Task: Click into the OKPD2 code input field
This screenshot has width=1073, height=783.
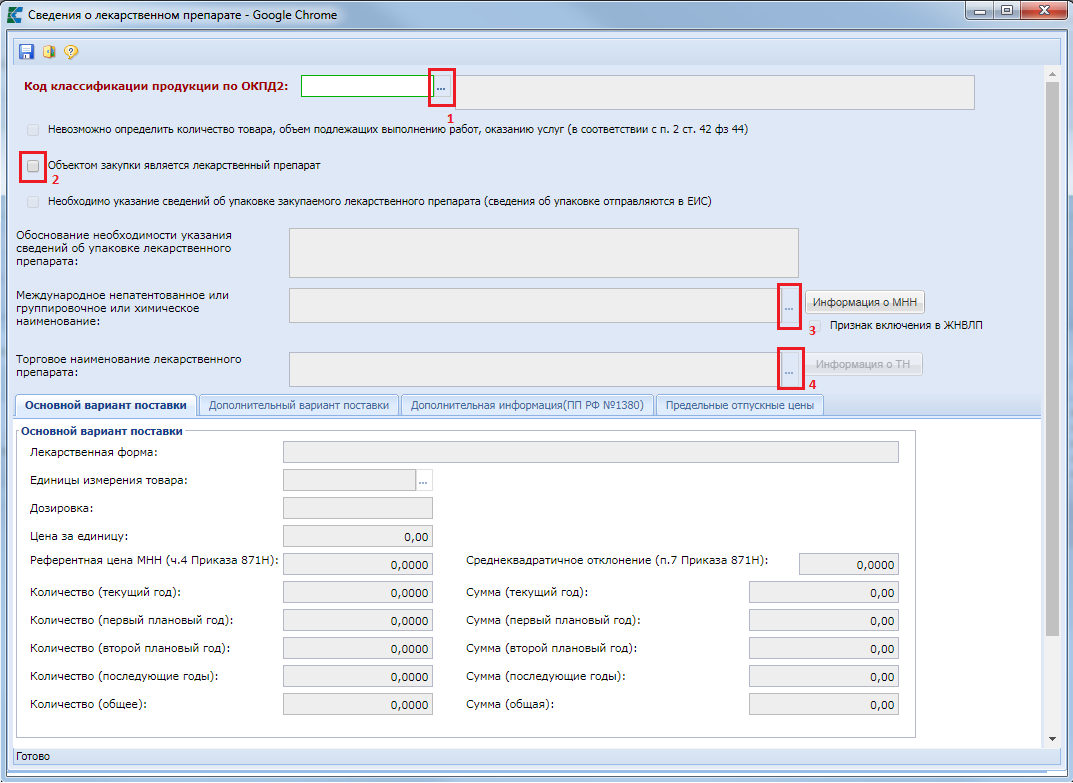Action: [366, 87]
